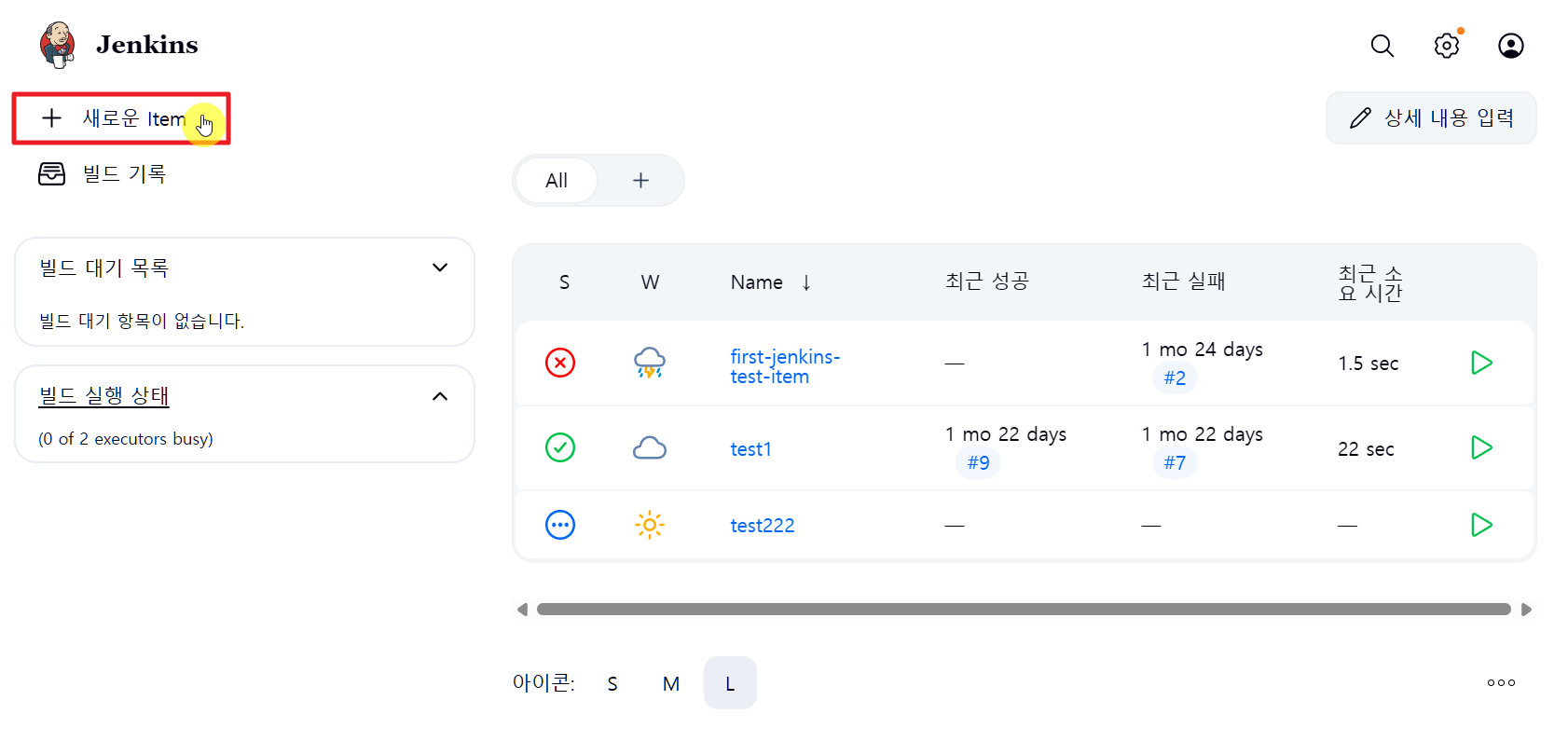Select the All view tab
This screenshot has width=1568, height=755.
click(x=557, y=181)
